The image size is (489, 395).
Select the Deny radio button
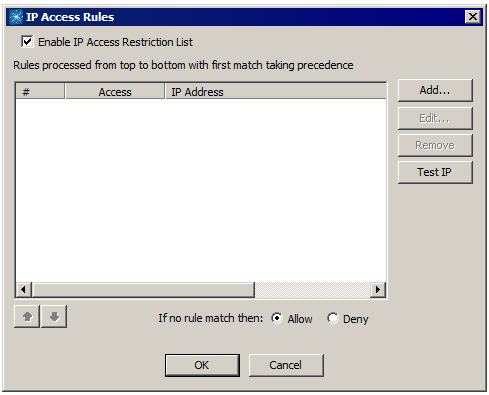pyautogui.click(x=333, y=318)
